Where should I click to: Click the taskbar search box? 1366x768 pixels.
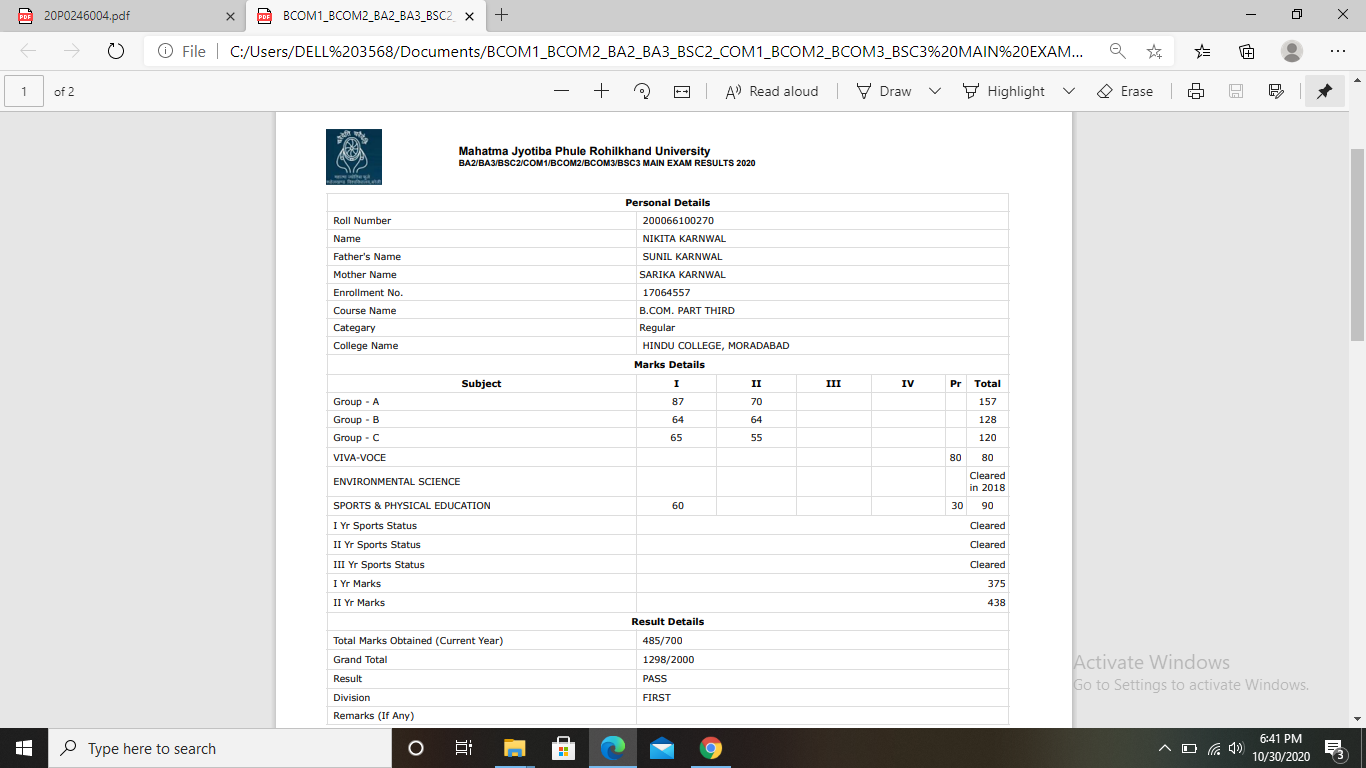coord(220,748)
